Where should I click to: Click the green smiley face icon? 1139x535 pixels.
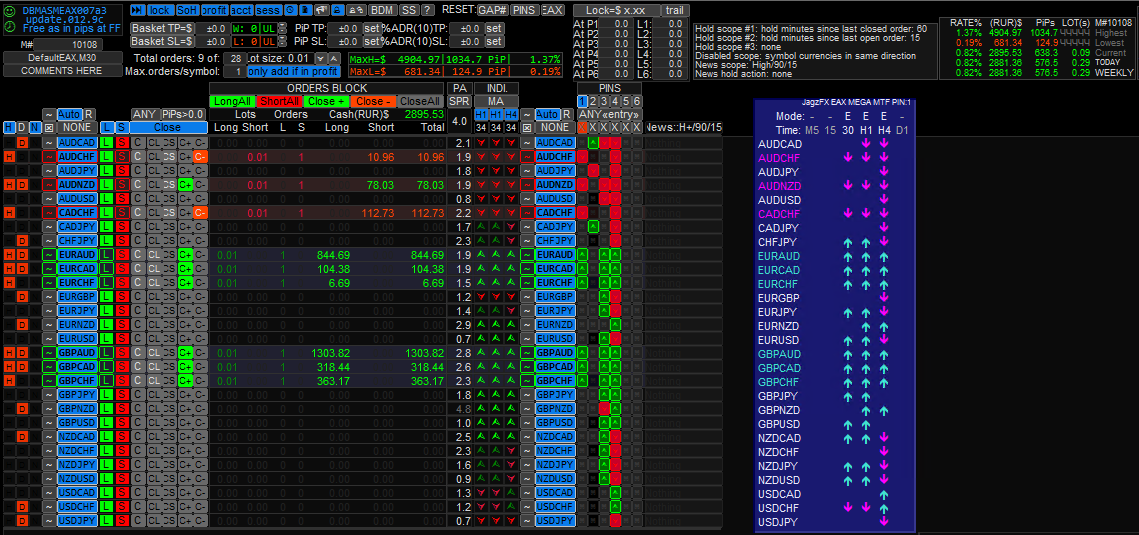tap(10, 11)
